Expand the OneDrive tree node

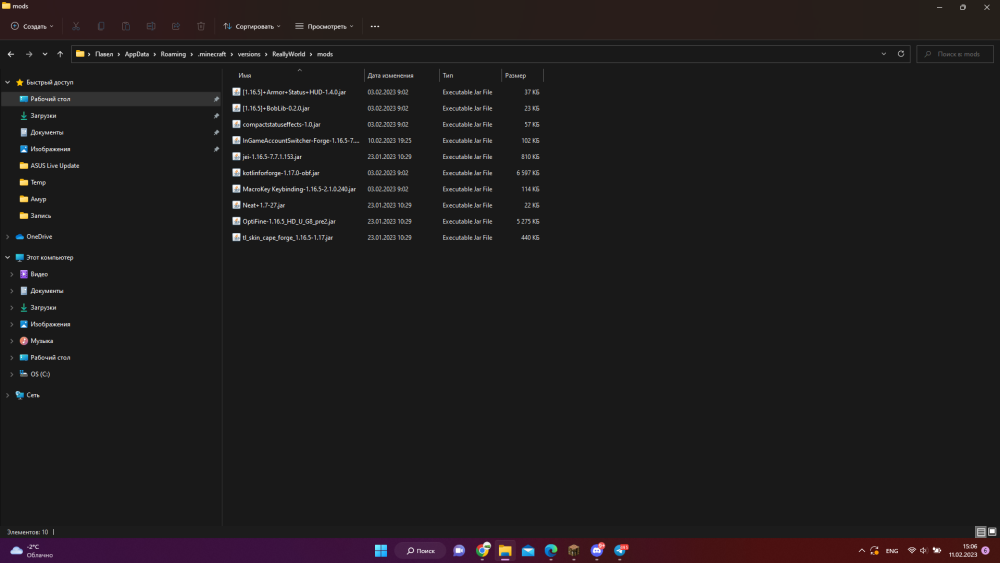(x=8, y=237)
